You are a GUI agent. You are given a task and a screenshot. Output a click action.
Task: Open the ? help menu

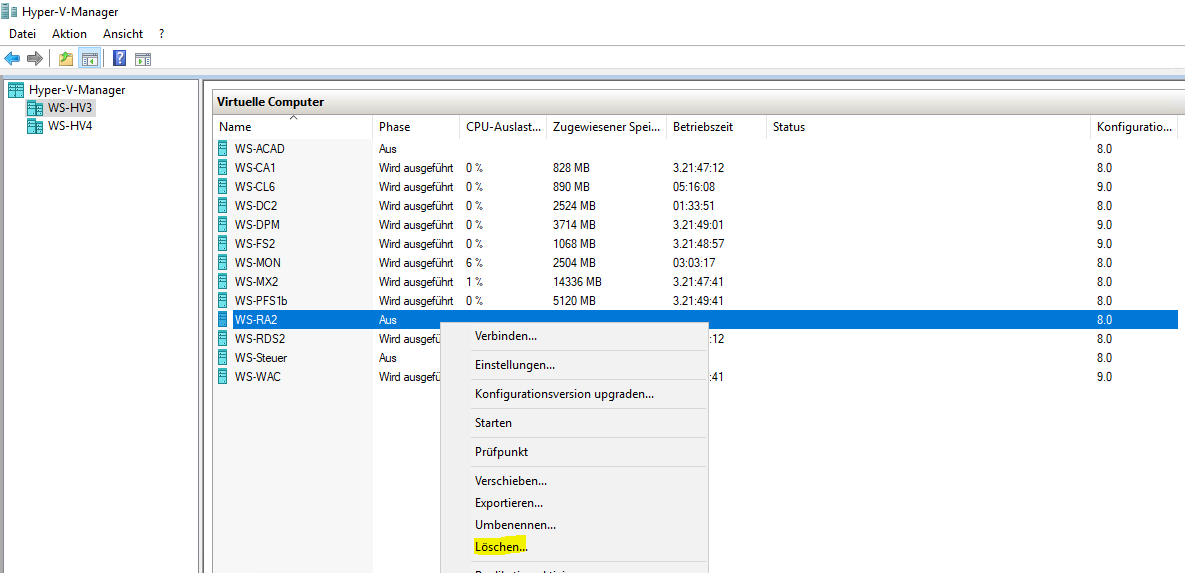162,34
